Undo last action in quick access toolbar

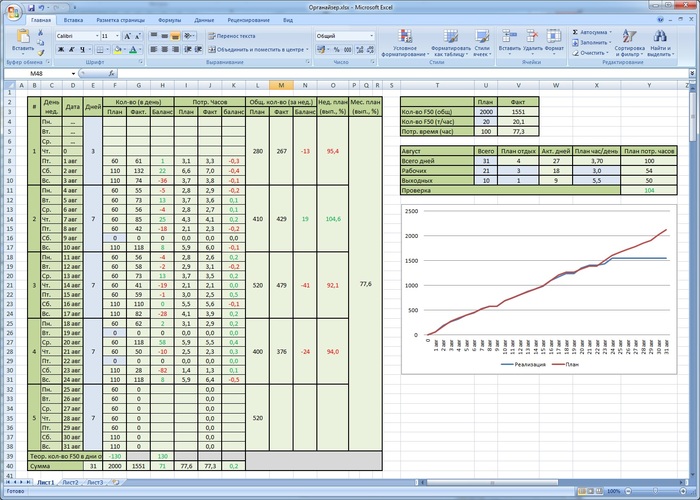pos(42,8)
